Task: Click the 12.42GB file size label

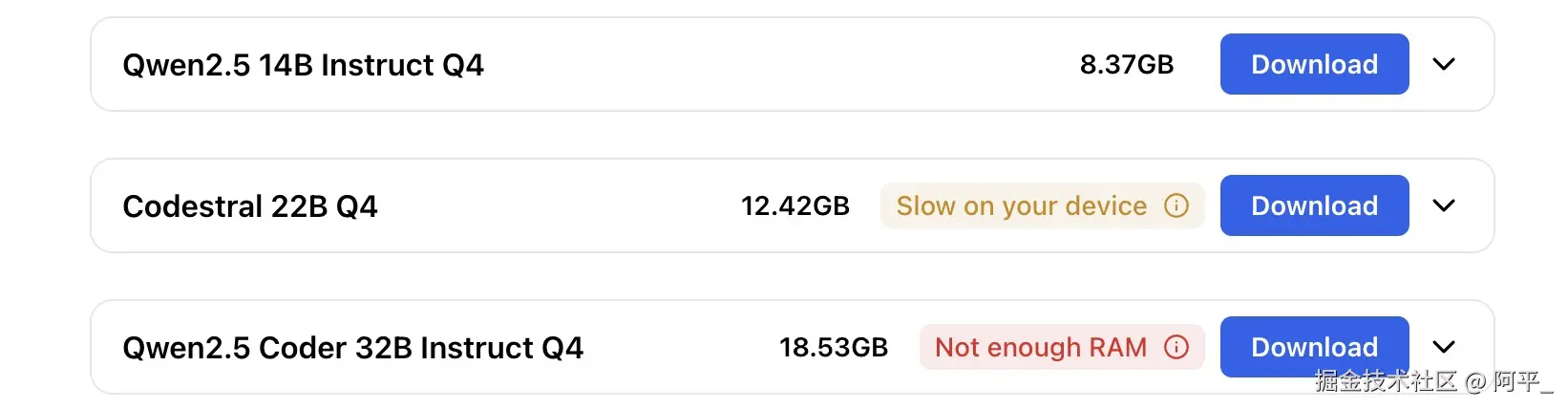Action: [795, 206]
